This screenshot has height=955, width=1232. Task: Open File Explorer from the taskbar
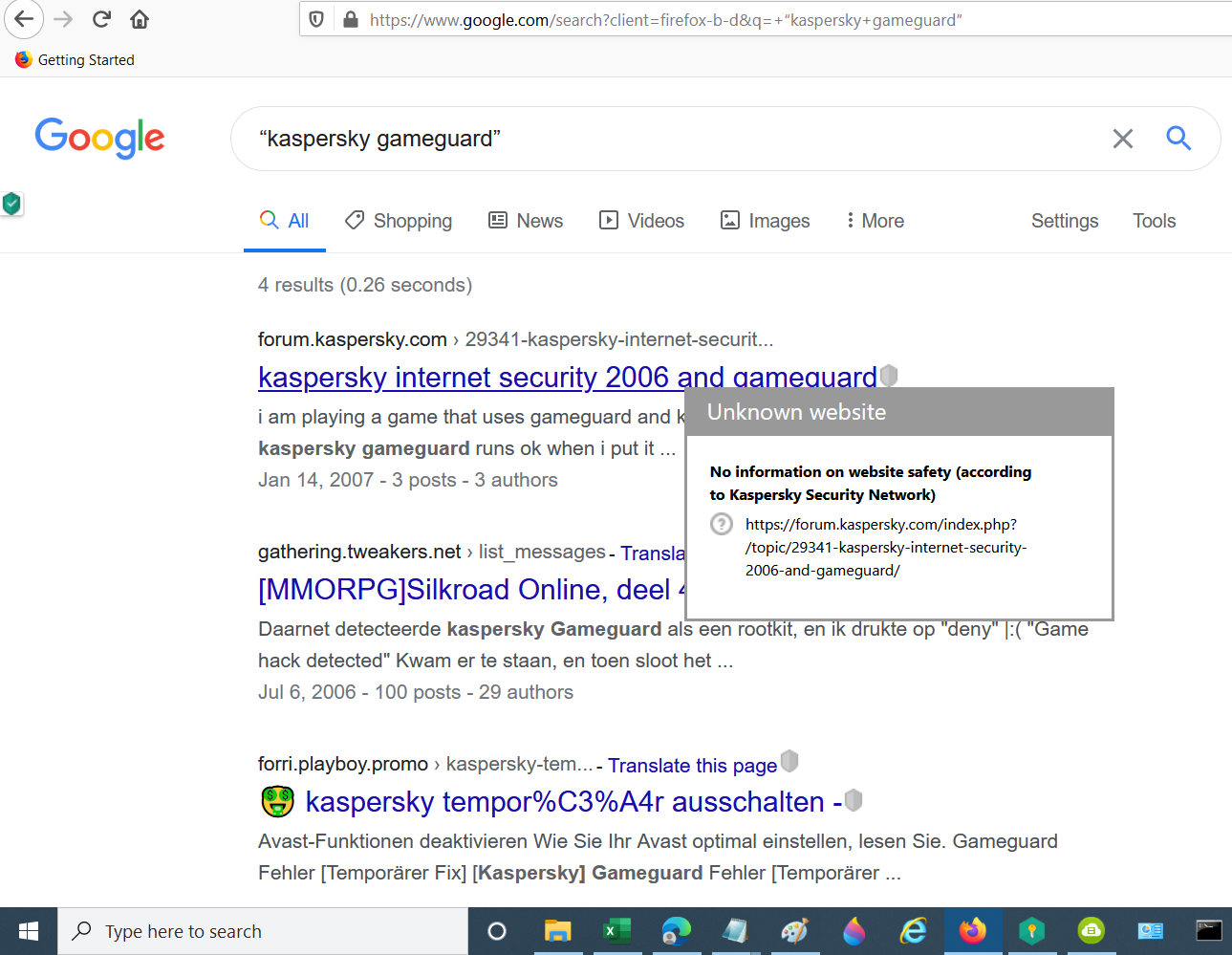[557, 931]
